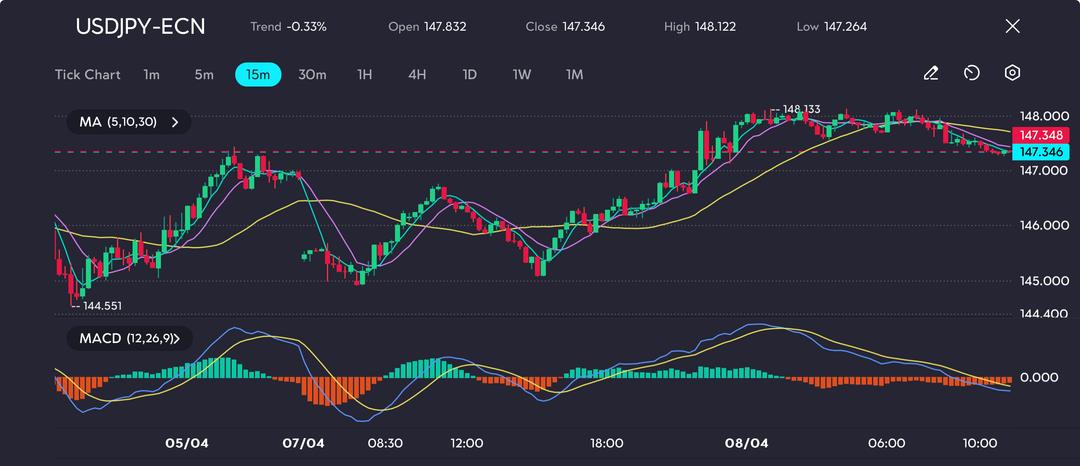The height and width of the screenshot is (466, 1080).
Task: Click the cyan 147.346 price tag
Action: [1041, 151]
